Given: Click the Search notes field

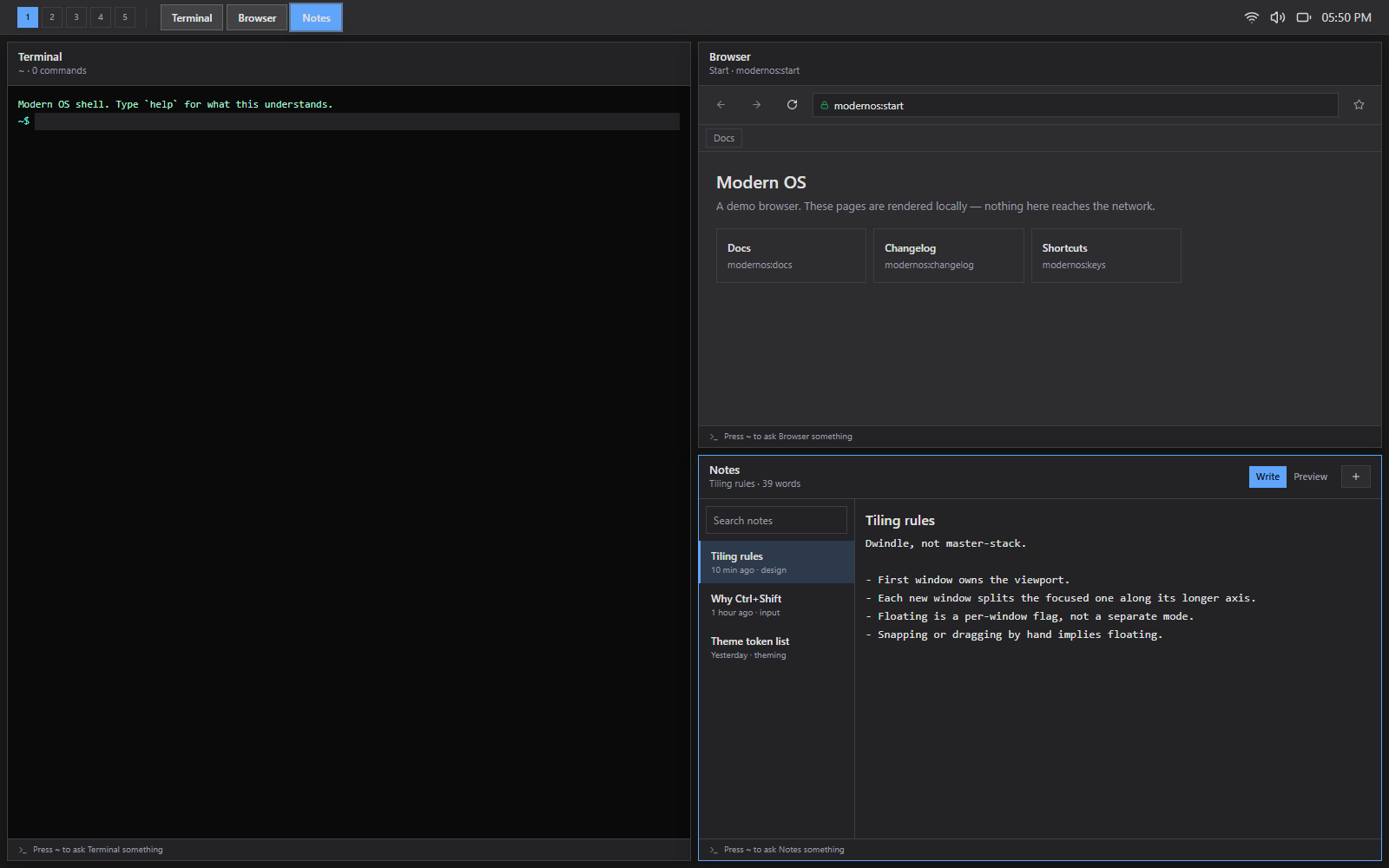Looking at the screenshot, I should pos(776,520).
